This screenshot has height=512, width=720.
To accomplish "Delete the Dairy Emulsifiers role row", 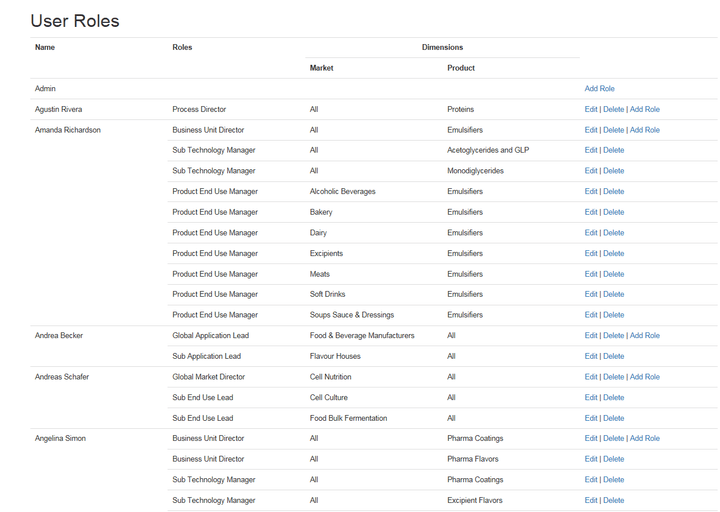I will pos(613,233).
